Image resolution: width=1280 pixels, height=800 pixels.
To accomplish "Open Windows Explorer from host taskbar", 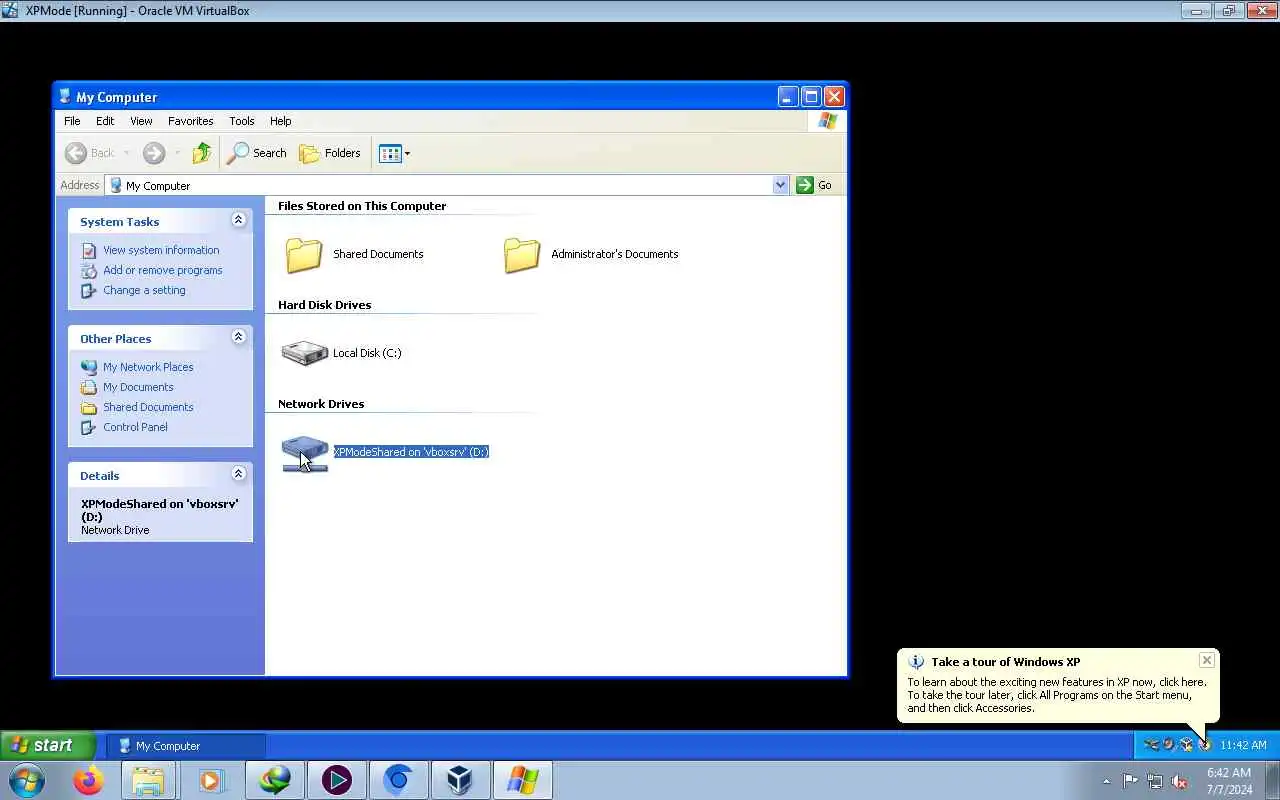I will point(148,780).
